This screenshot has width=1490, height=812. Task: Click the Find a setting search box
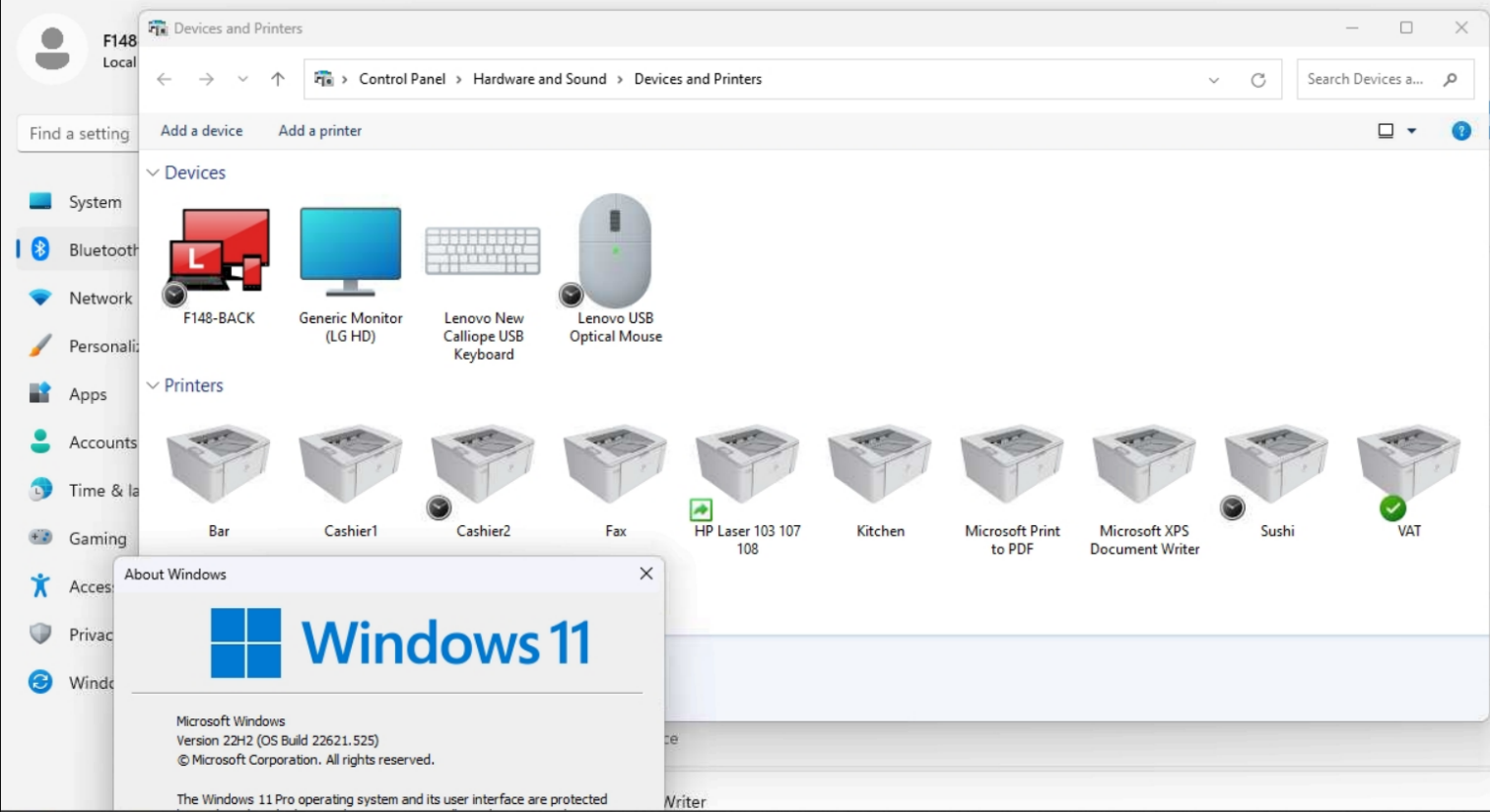77,133
